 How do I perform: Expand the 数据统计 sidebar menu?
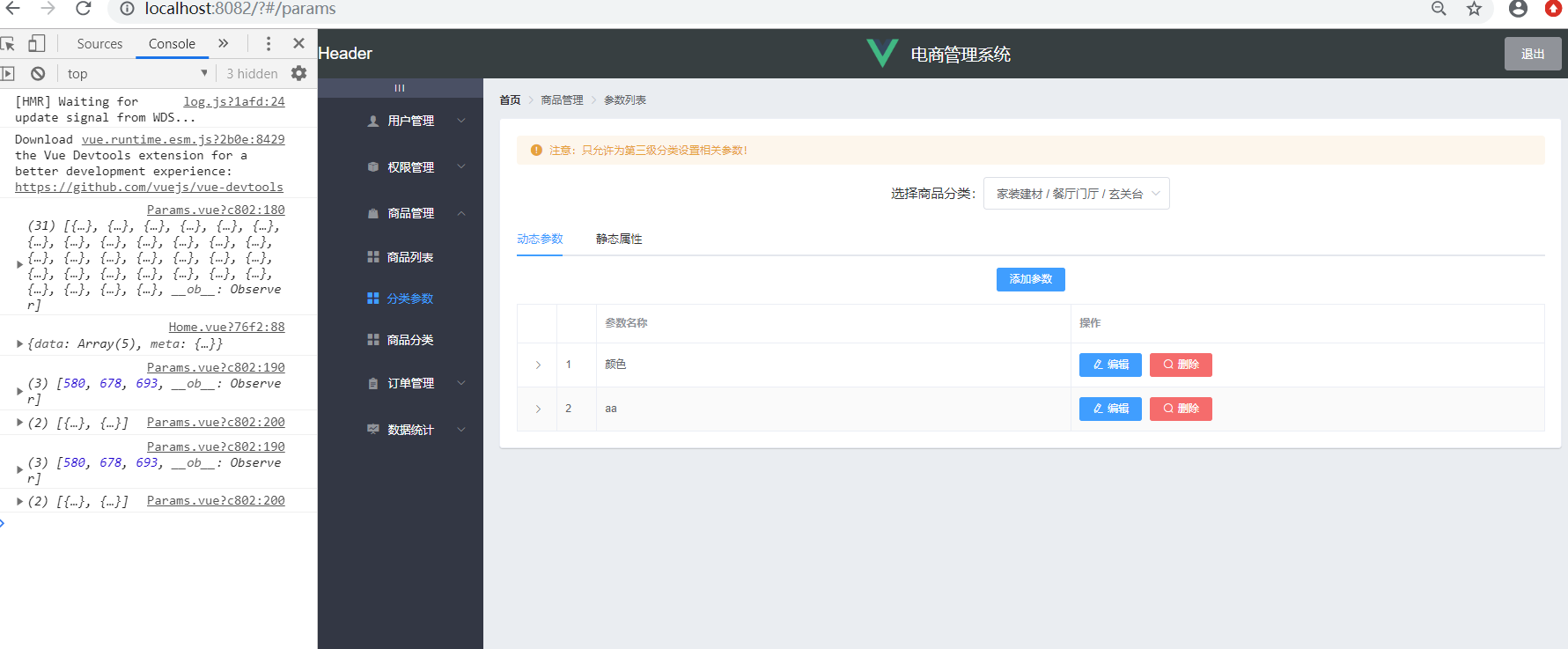[401, 430]
